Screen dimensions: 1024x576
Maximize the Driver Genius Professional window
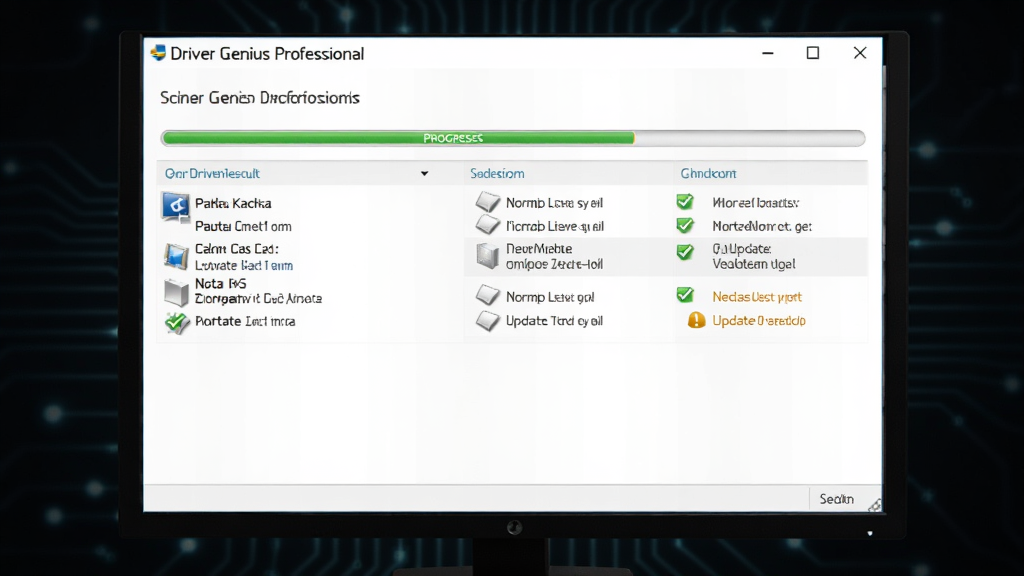813,53
